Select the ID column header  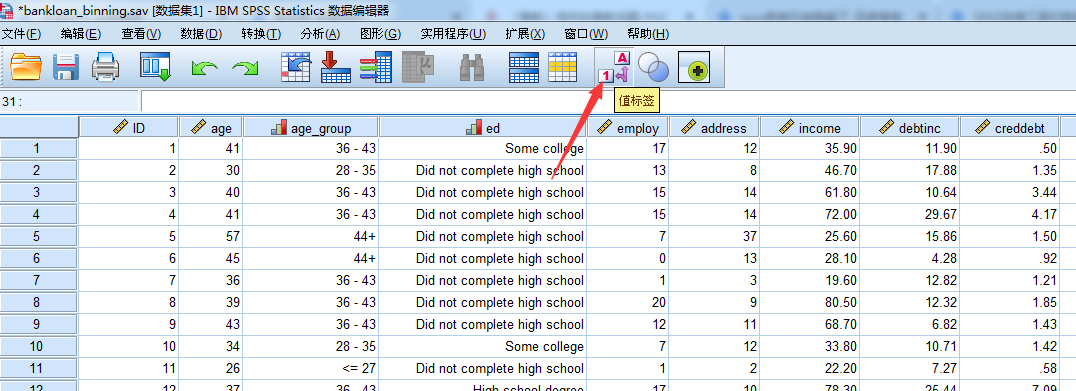pos(129,128)
